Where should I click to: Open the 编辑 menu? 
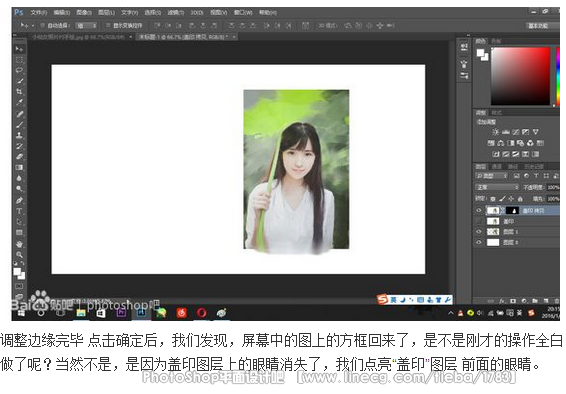(x=62, y=13)
